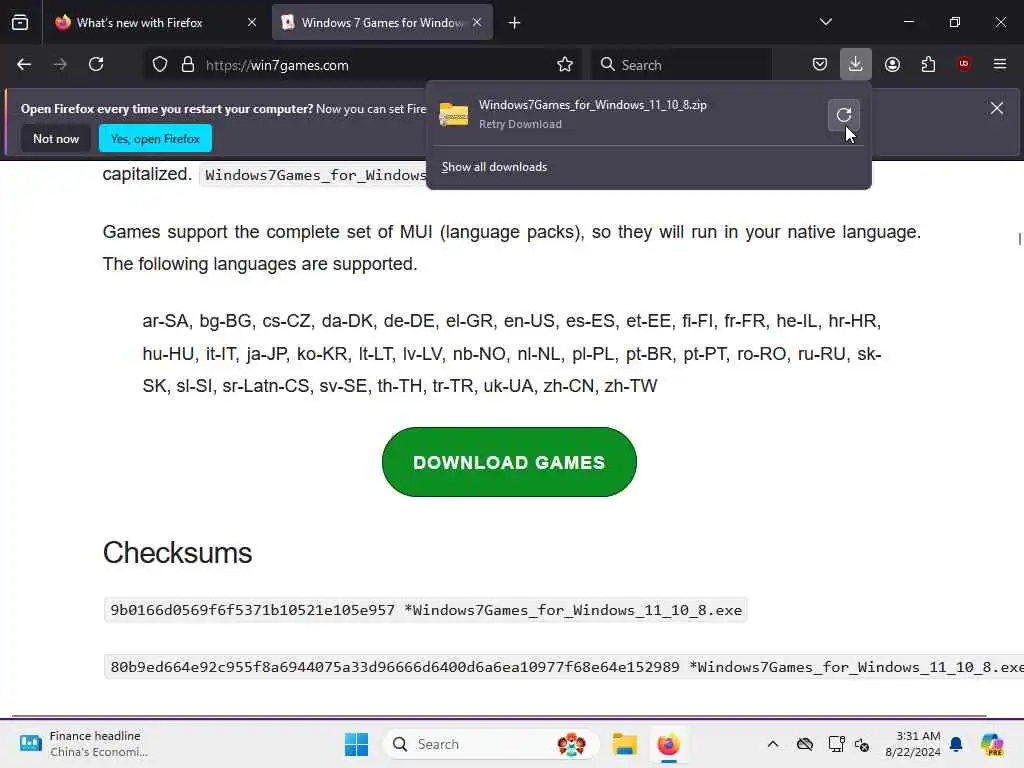The width and height of the screenshot is (1024, 768).
Task: Retry the Windows7Games zip download
Action: click(x=844, y=115)
